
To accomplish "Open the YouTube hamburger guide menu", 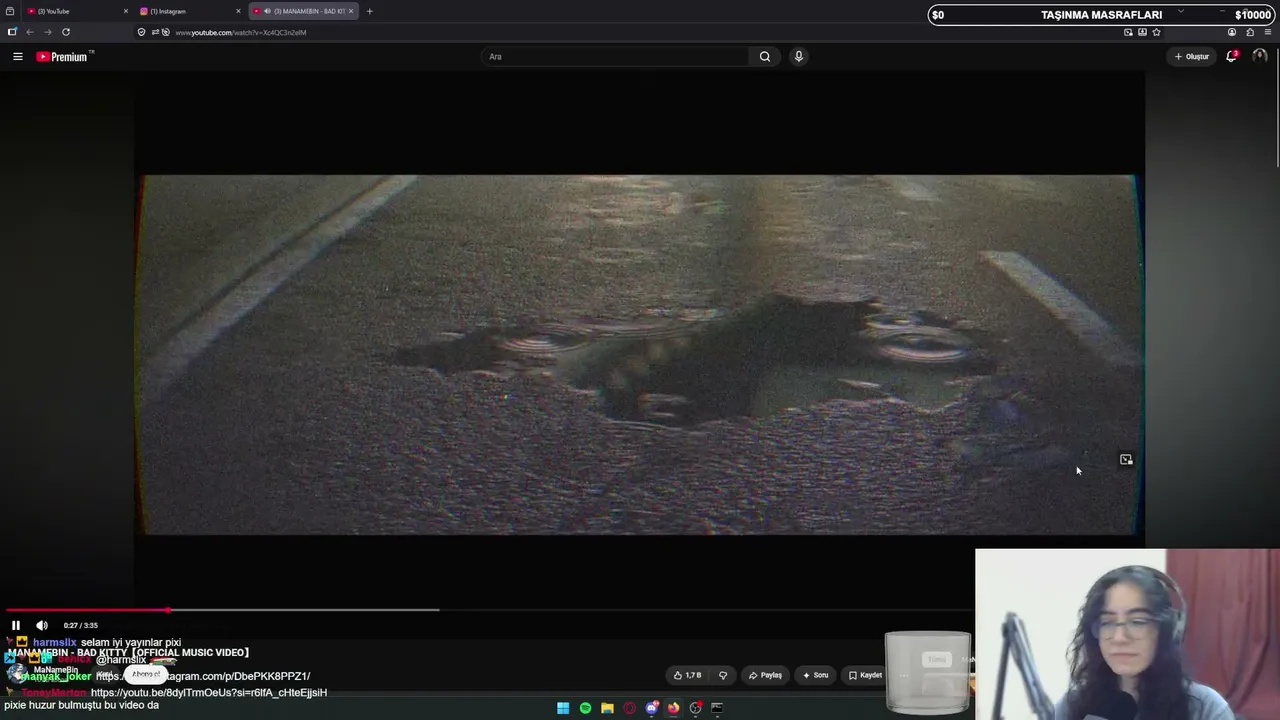I will [x=18, y=57].
